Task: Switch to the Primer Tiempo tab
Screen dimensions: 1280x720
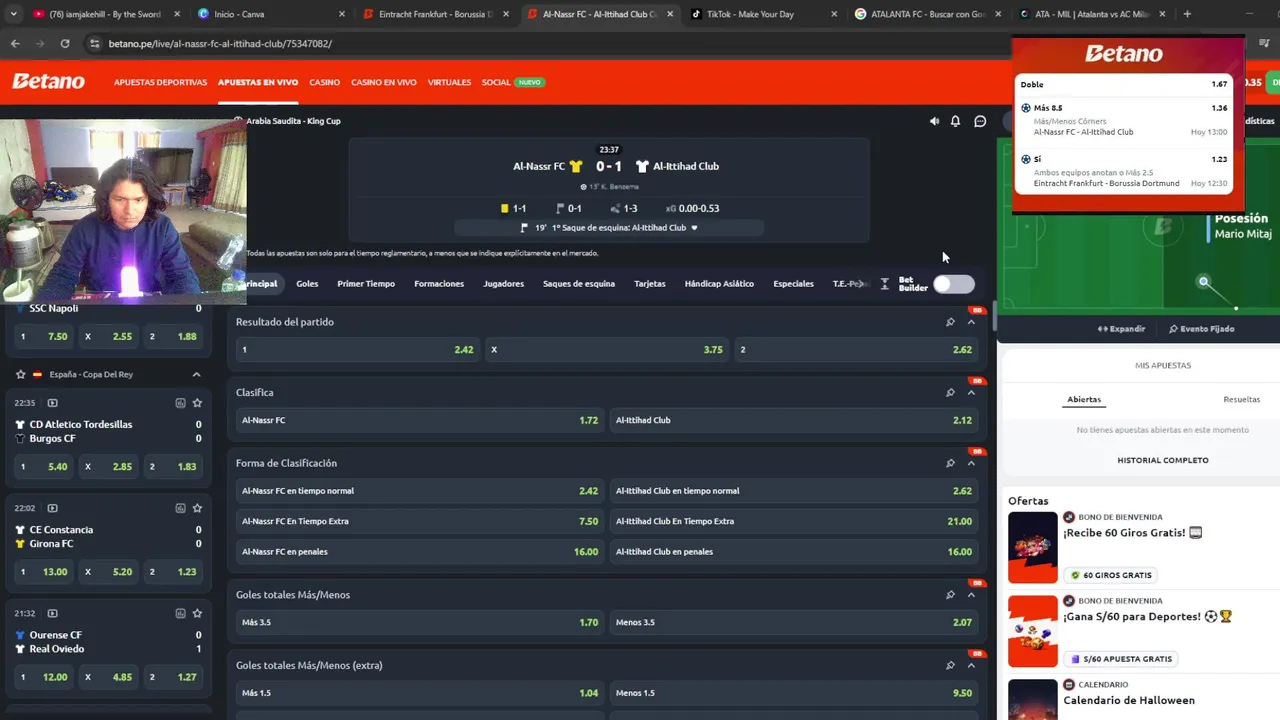Action: 366,284
